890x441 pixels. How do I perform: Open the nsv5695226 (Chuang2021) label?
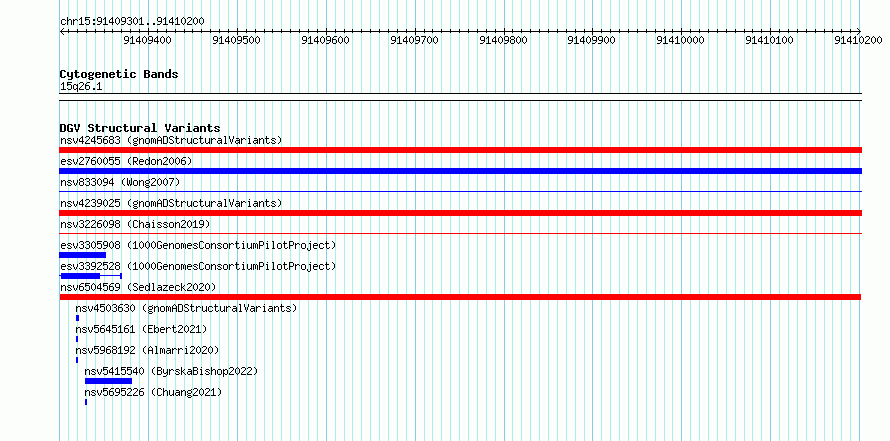point(153,392)
